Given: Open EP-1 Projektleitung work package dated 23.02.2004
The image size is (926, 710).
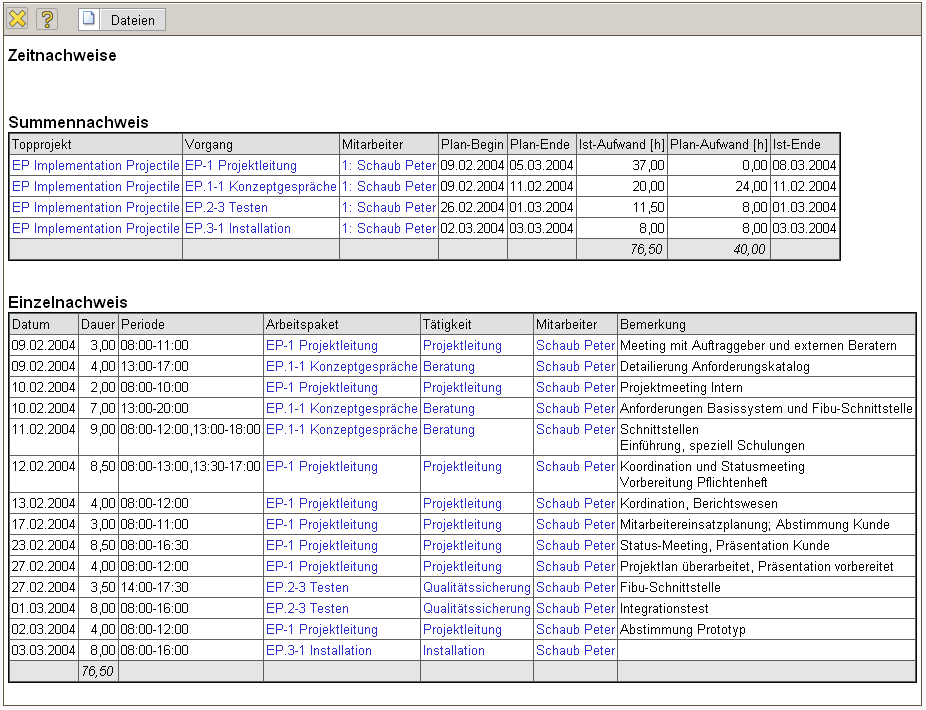Looking at the screenshot, I should [321, 546].
